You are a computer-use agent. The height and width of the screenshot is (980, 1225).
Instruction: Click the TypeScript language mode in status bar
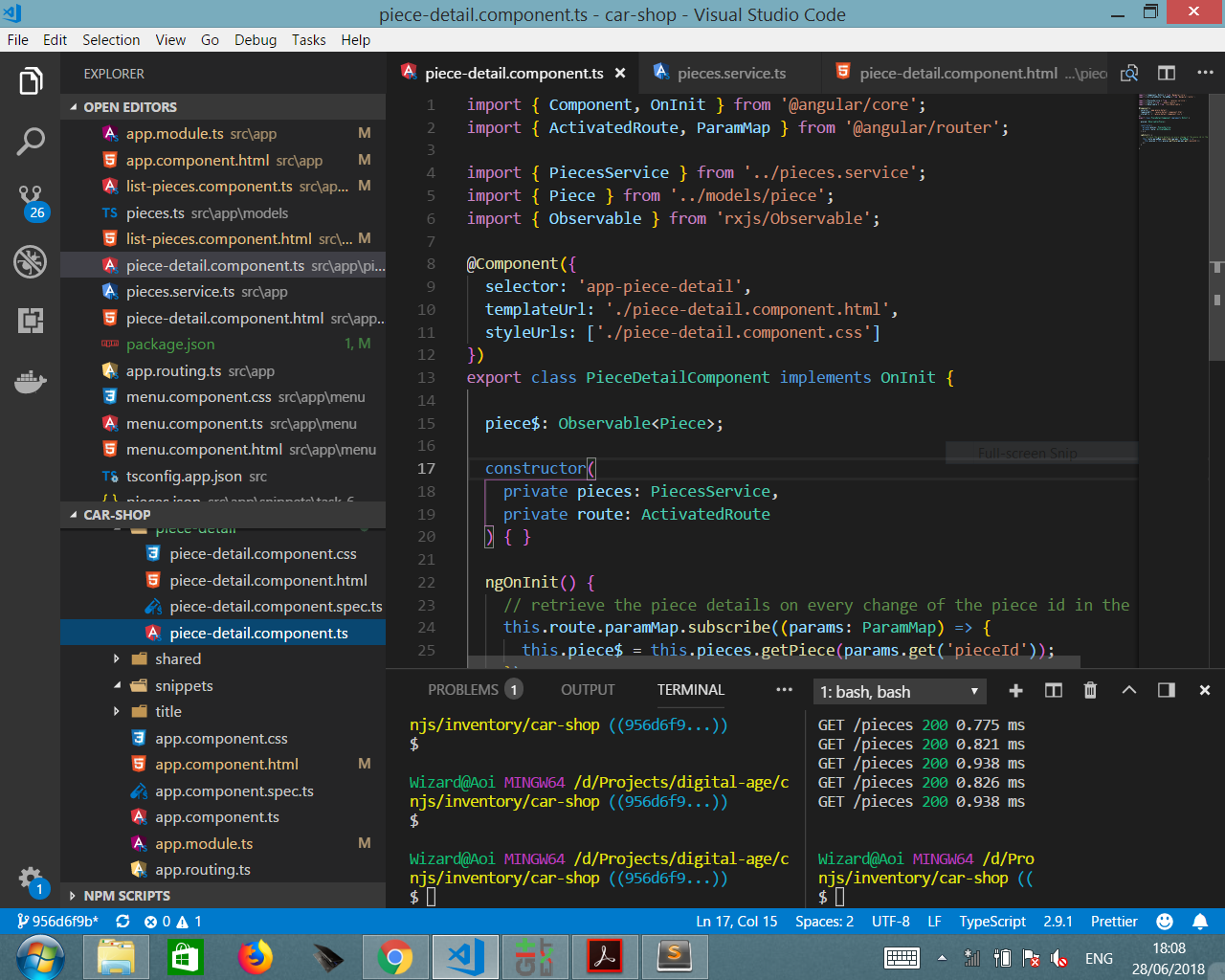[x=991, y=921]
